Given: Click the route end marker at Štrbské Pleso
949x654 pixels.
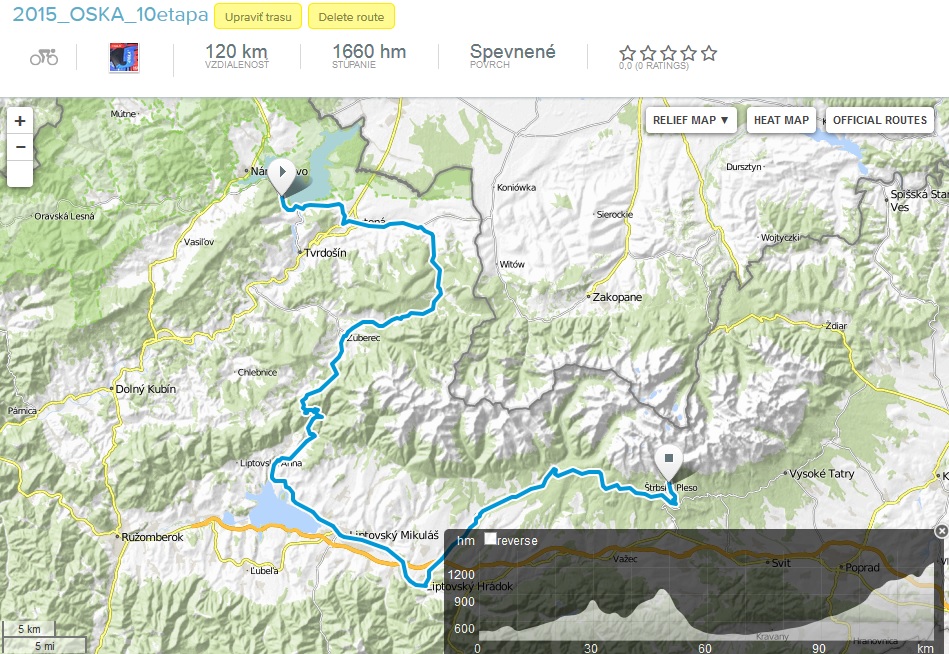Looking at the screenshot, I should pyautogui.click(x=669, y=464).
